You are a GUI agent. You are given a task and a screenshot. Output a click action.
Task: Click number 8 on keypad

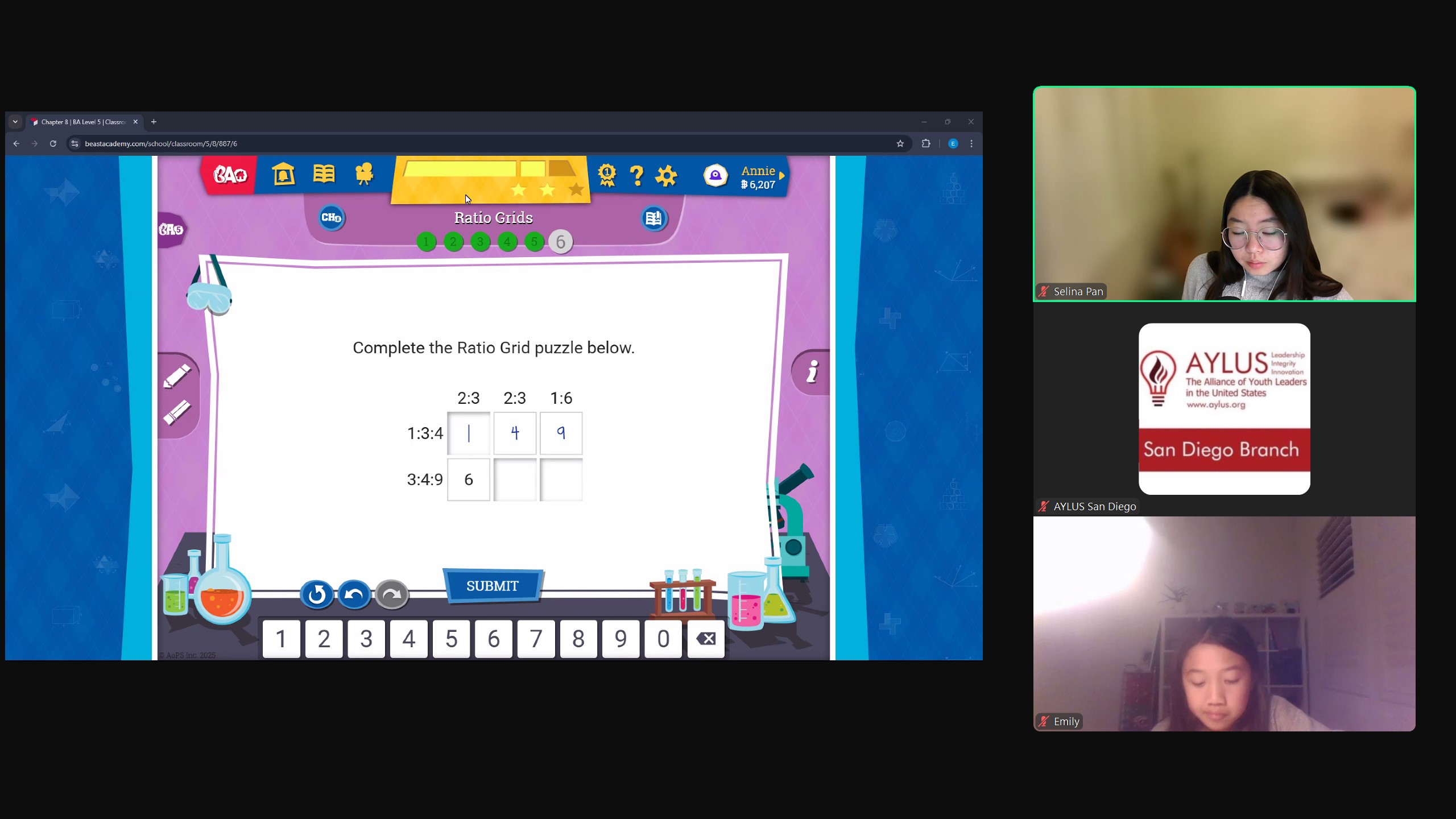pos(578,639)
